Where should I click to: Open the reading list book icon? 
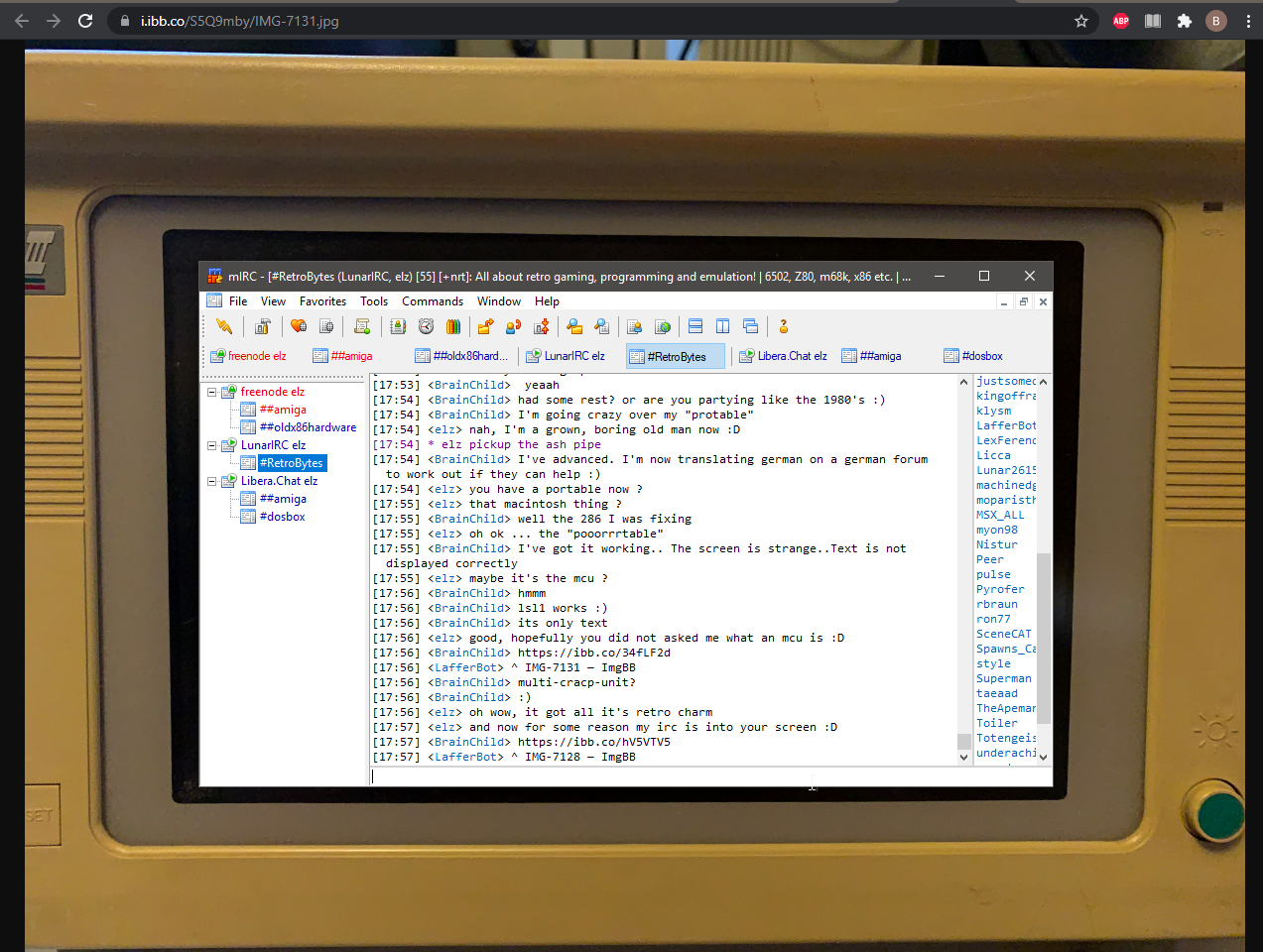pyautogui.click(x=1153, y=21)
